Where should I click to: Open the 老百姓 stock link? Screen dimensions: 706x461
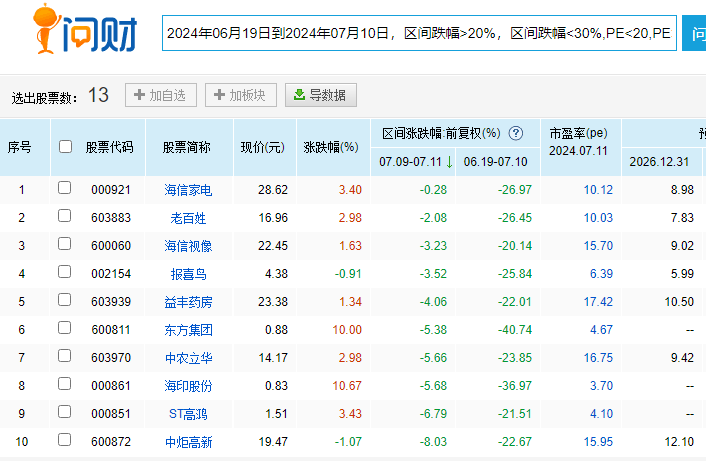(188, 218)
